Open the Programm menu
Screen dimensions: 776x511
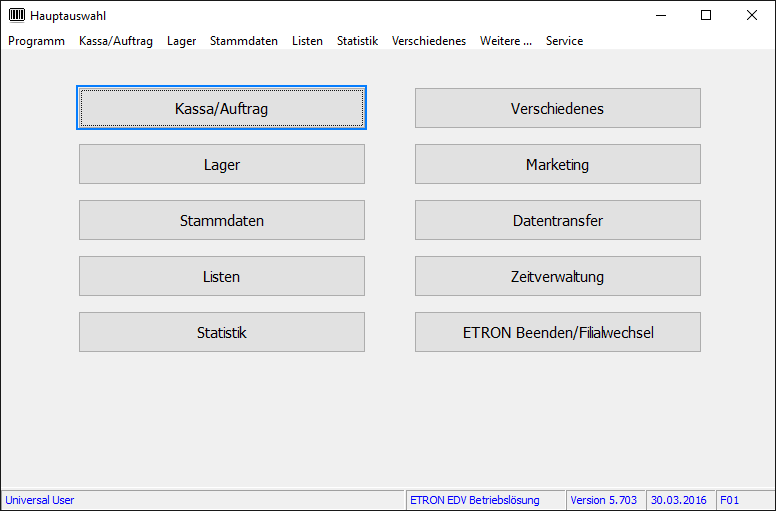coord(36,41)
